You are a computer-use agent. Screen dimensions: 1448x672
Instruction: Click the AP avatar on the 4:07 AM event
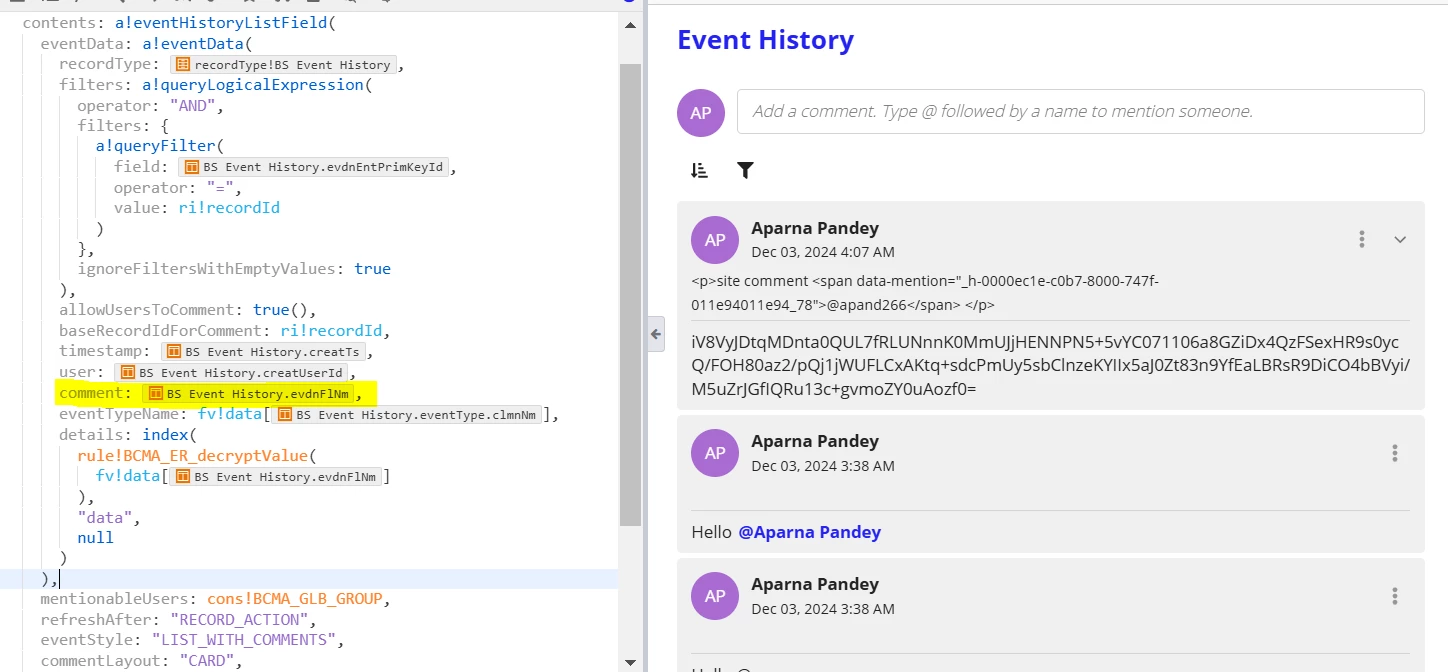(x=715, y=239)
